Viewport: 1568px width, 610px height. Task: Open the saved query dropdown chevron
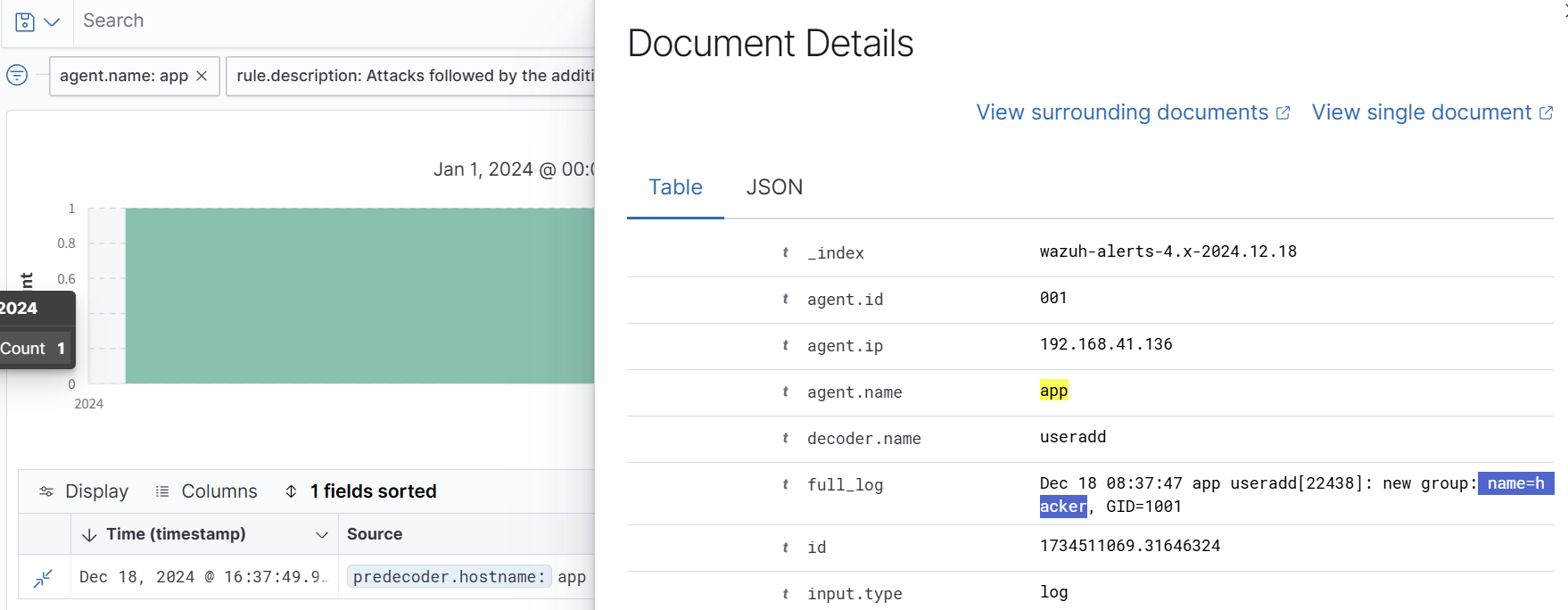click(x=52, y=21)
